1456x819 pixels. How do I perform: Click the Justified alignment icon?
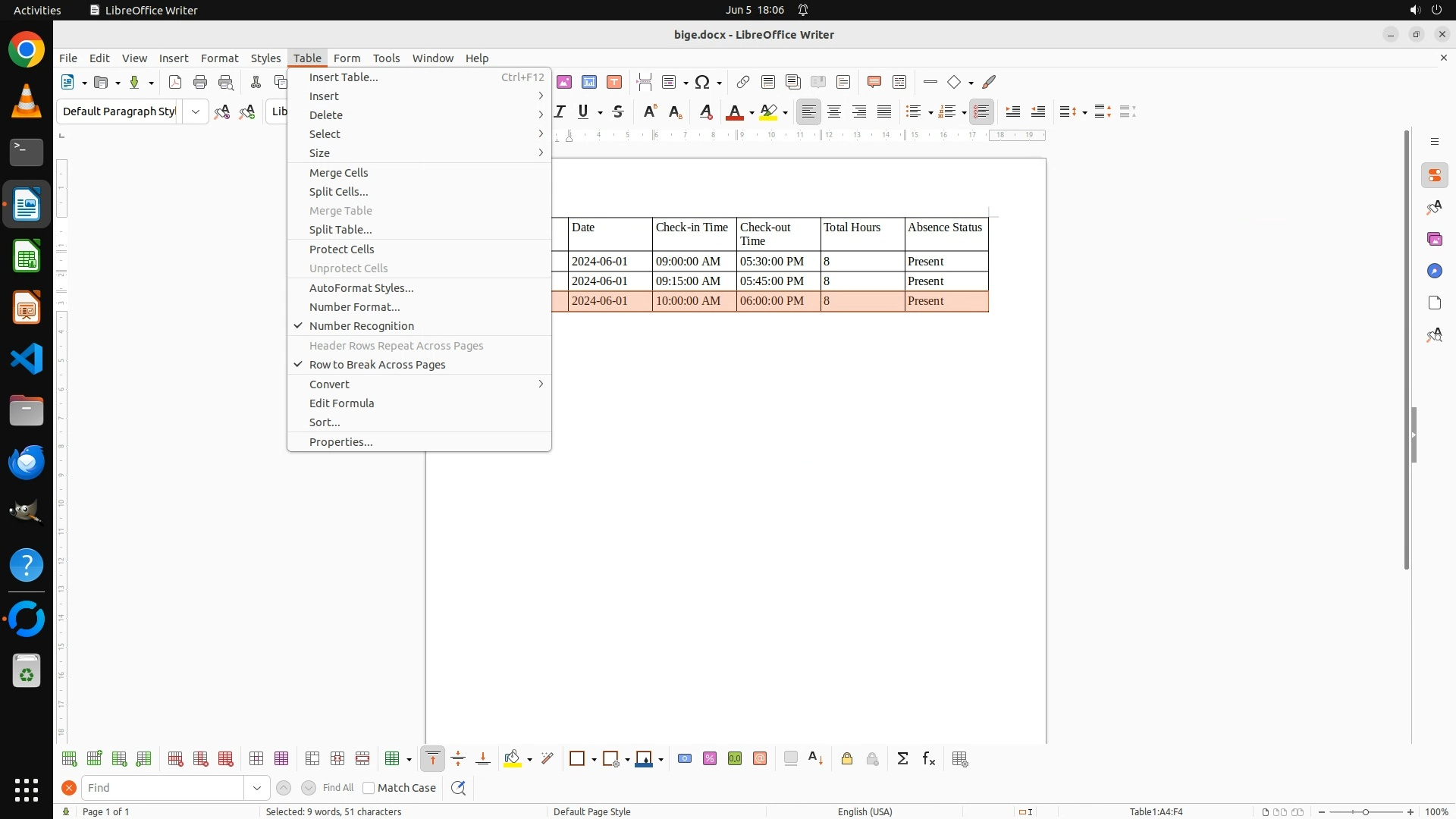[884, 111]
